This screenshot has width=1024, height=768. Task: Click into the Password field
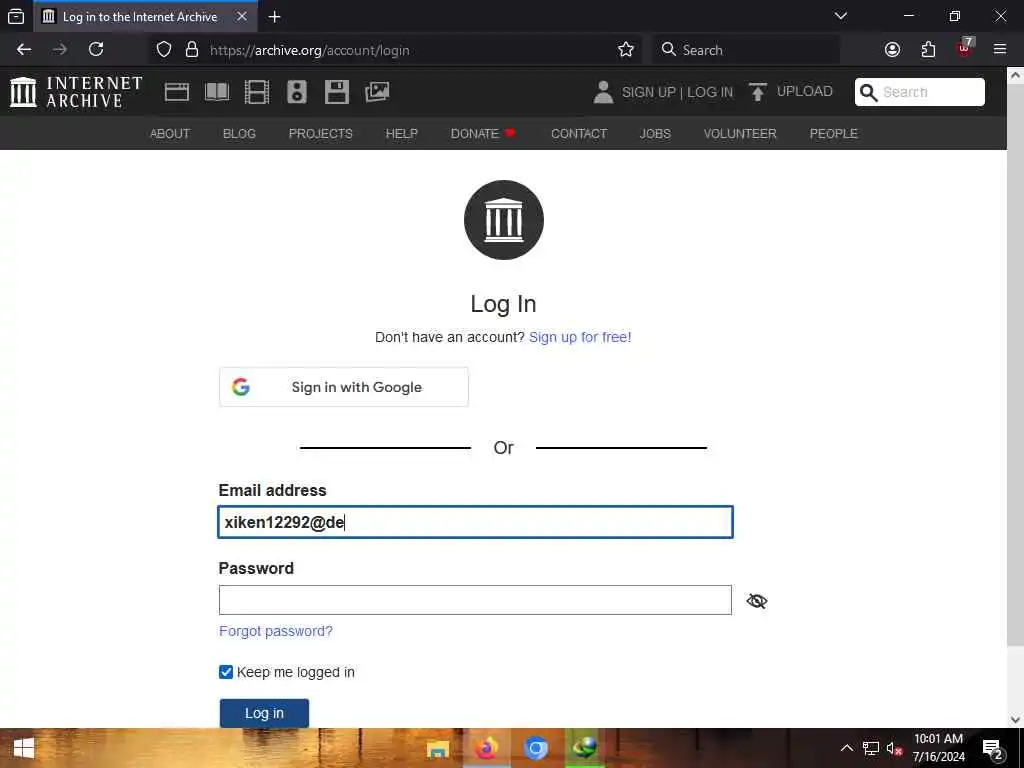point(475,600)
